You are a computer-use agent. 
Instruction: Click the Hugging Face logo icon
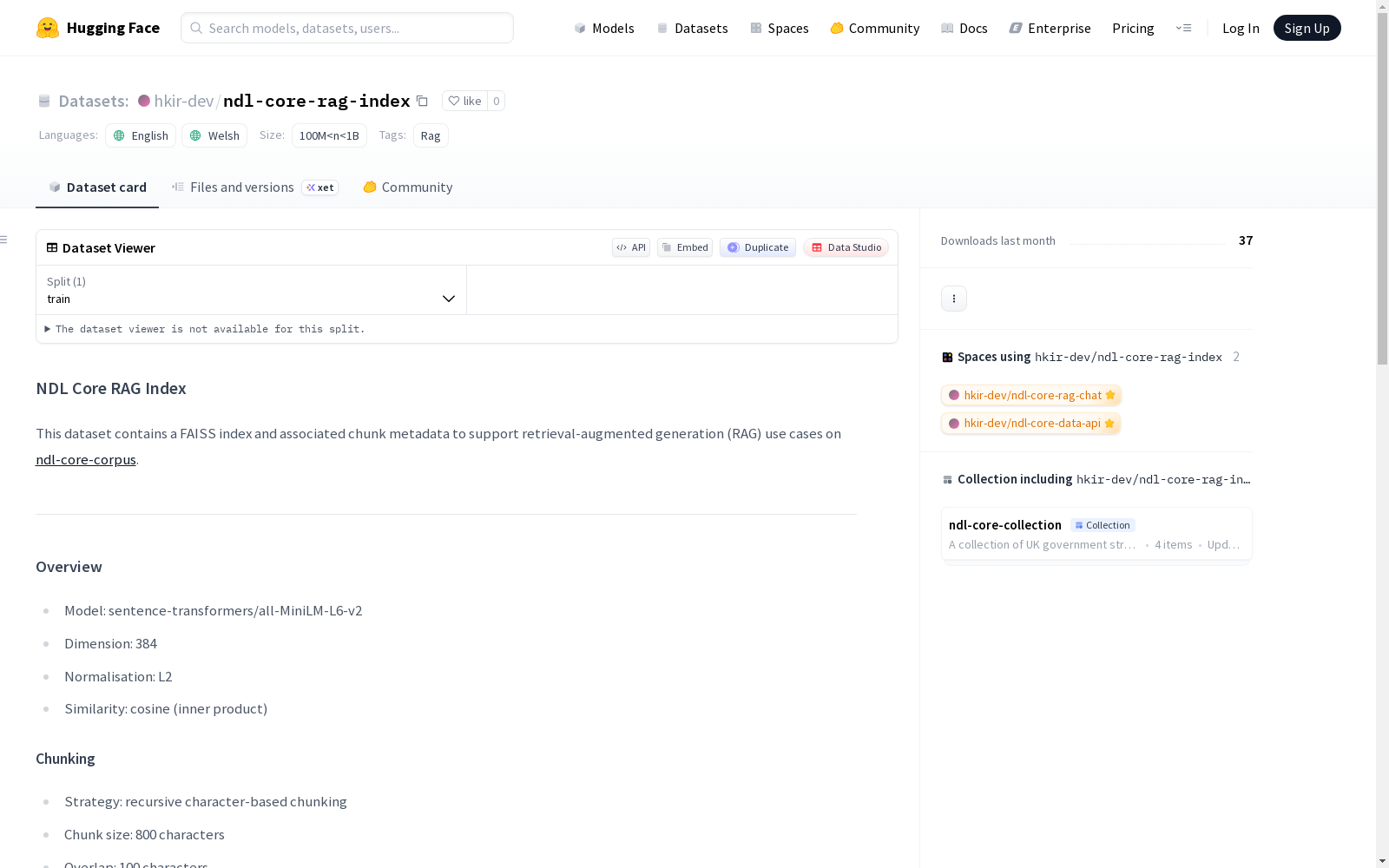(x=48, y=28)
